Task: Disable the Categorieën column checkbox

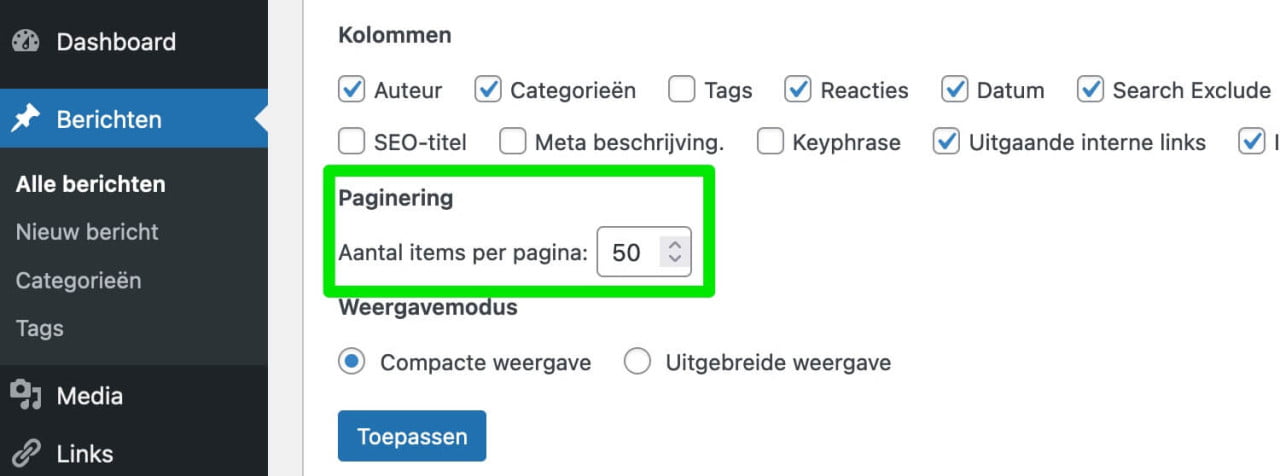Action: click(x=488, y=90)
